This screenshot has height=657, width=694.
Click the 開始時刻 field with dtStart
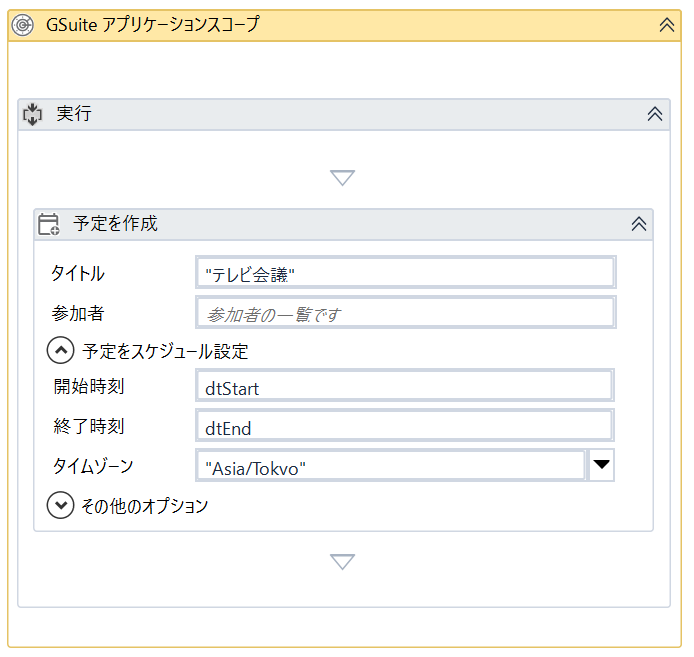(405, 387)
